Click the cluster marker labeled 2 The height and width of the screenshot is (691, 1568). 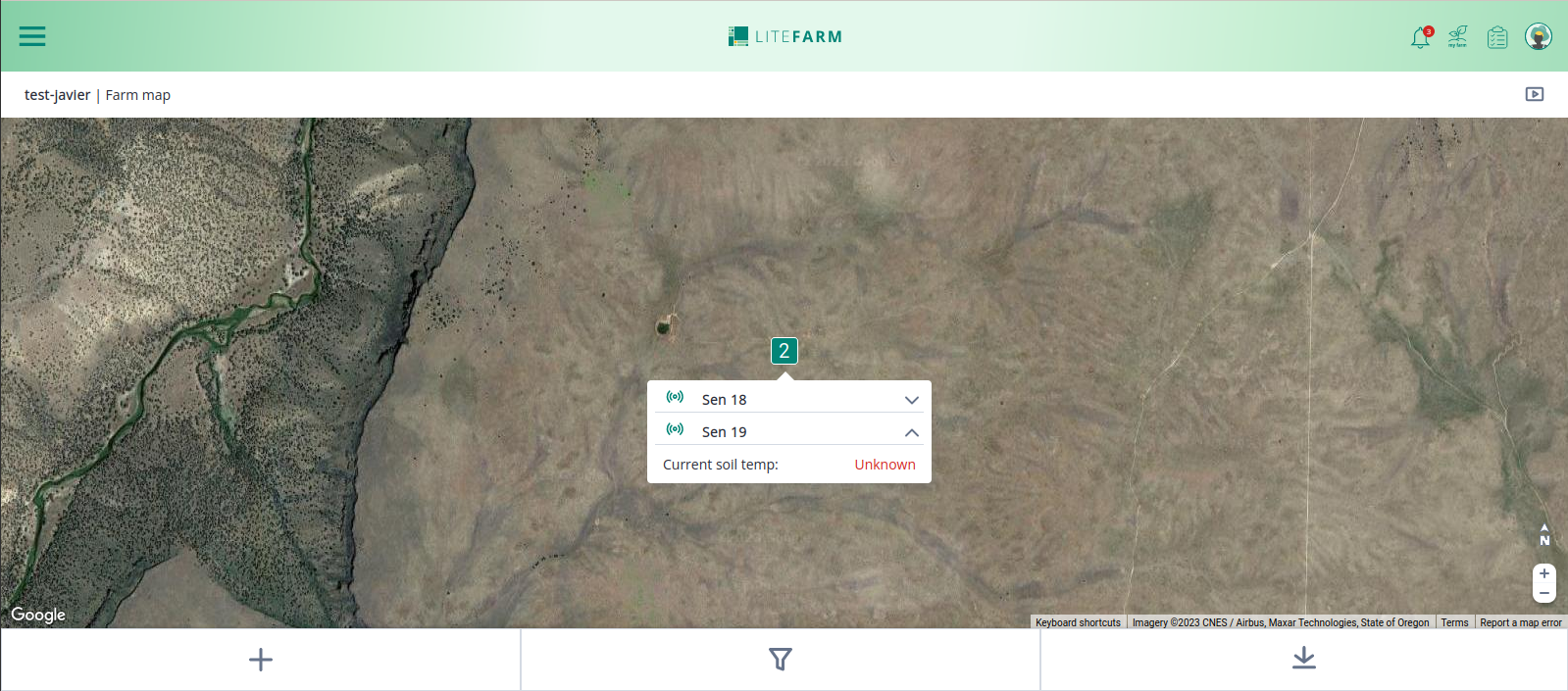pyautogui.click(x=784, y=351)
